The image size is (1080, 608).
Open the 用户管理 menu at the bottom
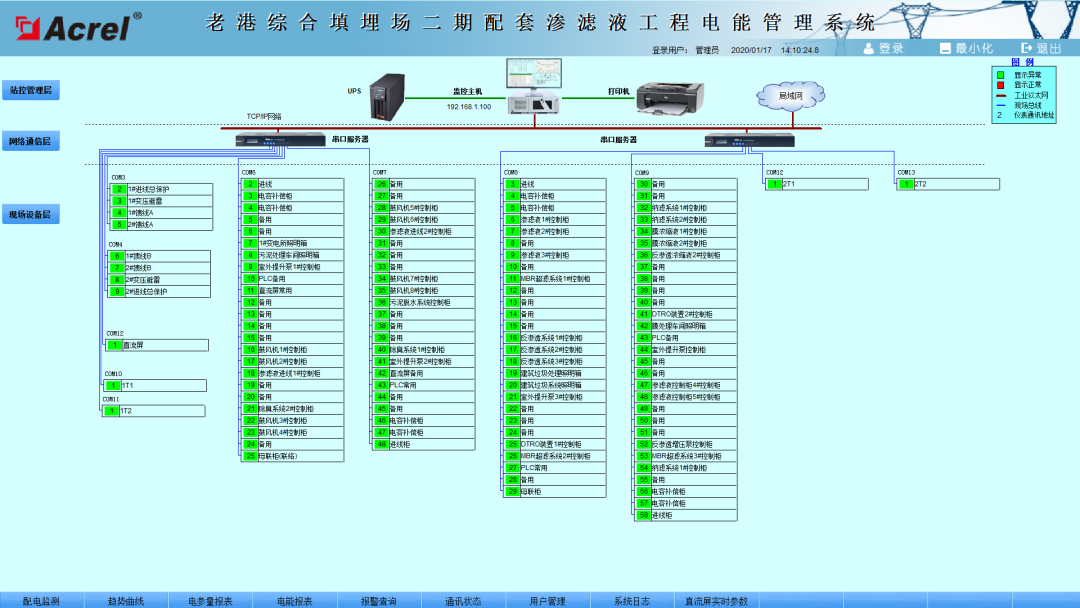548,601
